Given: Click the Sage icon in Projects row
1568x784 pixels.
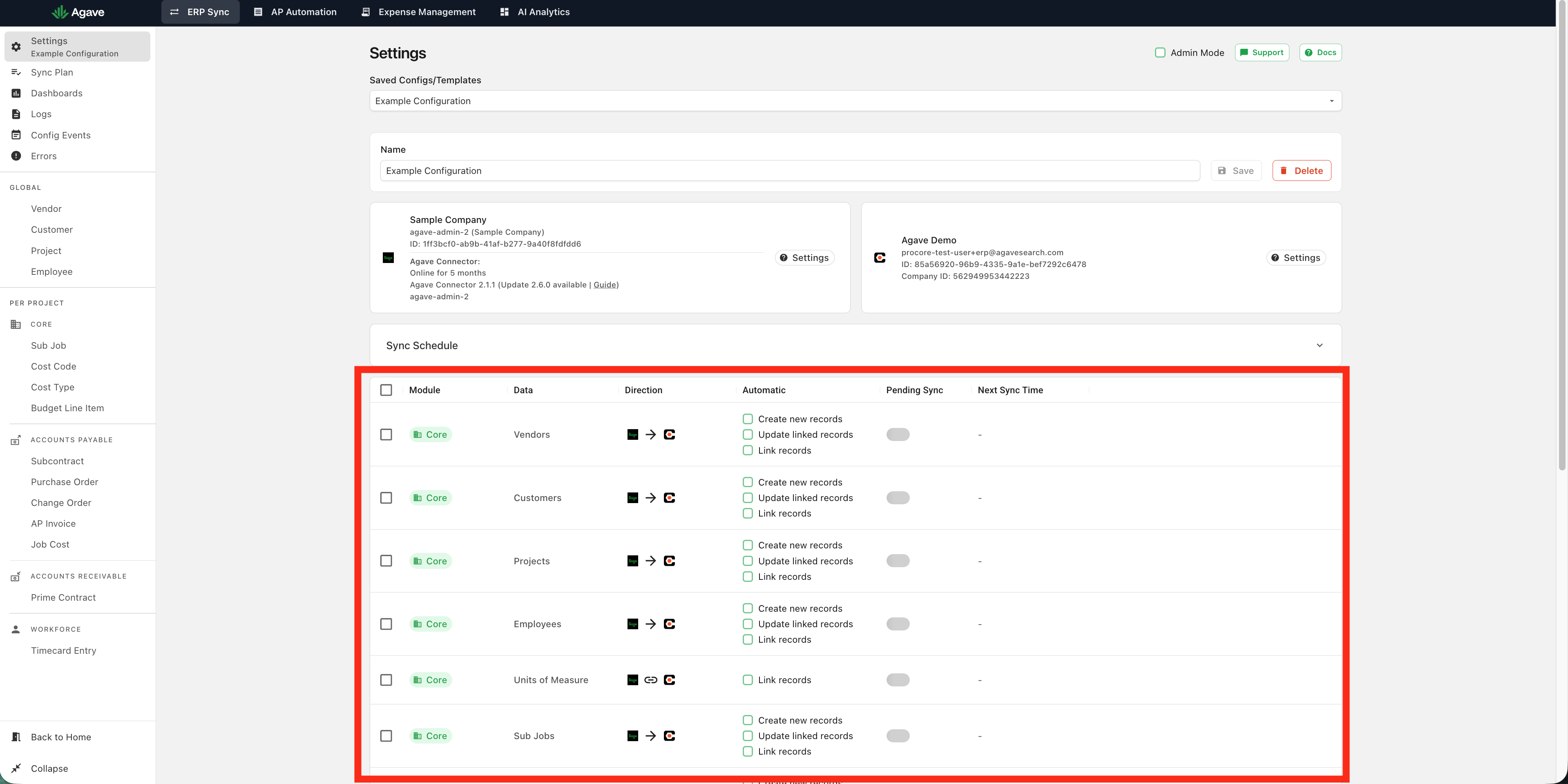Looking at the screenshot, I should [632, 561].
